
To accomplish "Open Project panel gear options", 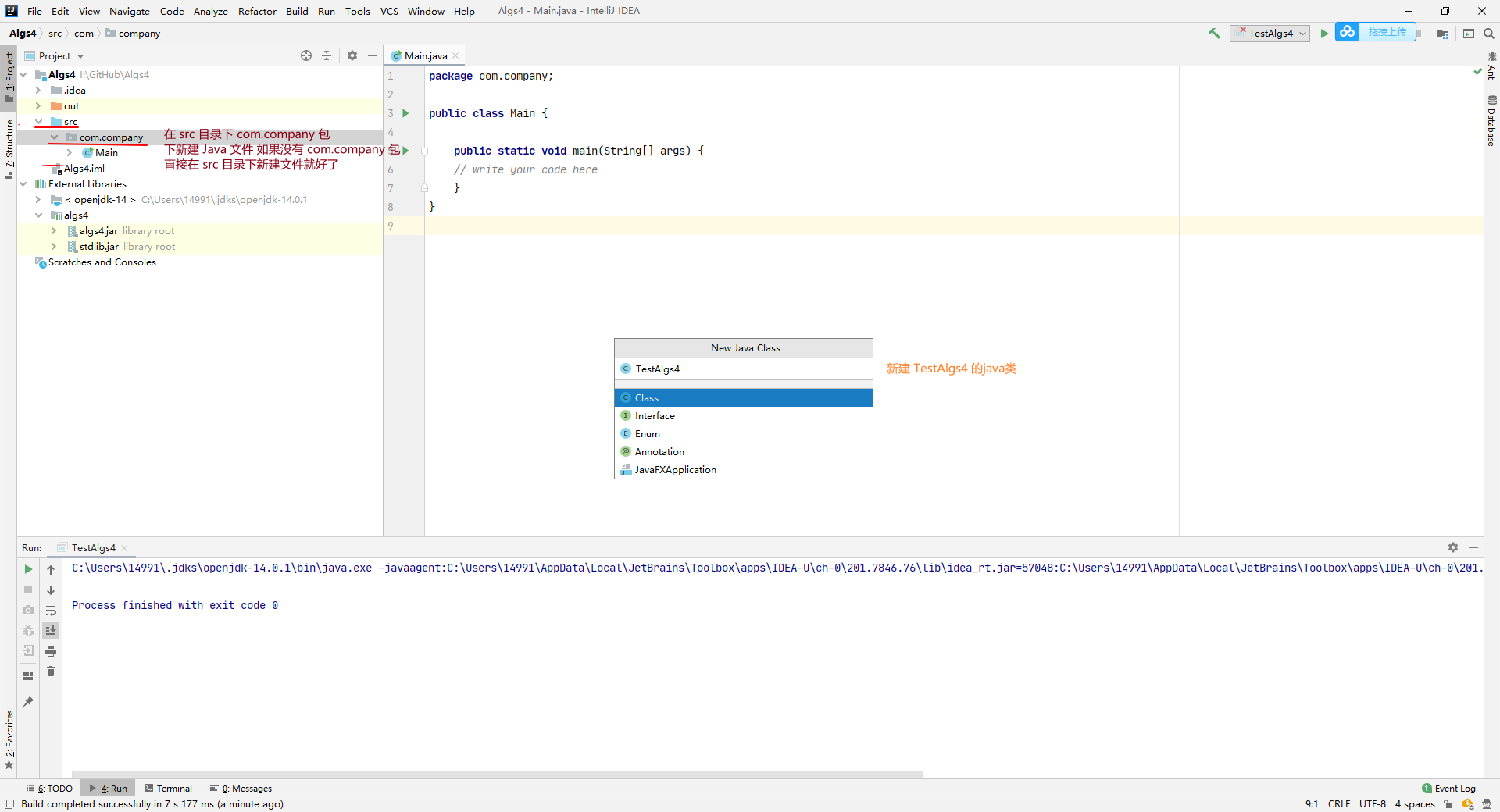I will (352, 55).
